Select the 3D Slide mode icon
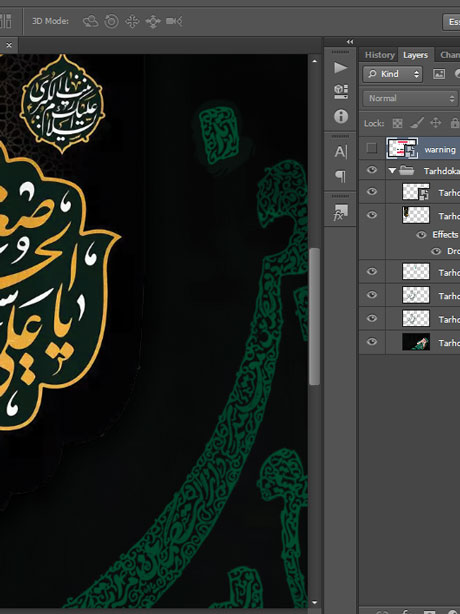 (x=153, y=21)
